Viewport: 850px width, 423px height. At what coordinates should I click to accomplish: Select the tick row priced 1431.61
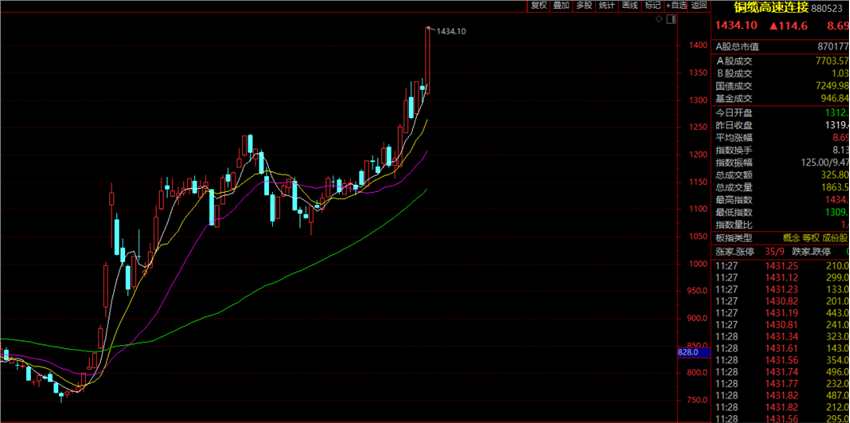[781, 348]
